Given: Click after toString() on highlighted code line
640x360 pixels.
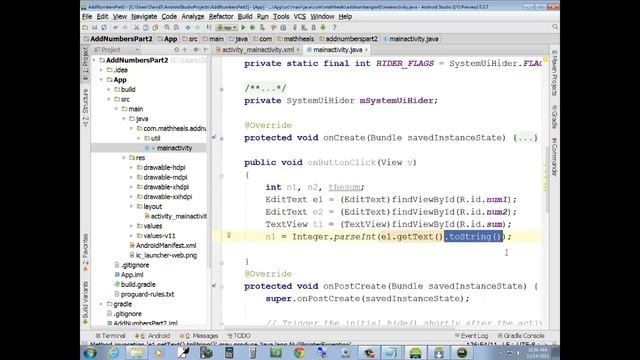Looking at the screenshot, I should (x=504, y=236).
